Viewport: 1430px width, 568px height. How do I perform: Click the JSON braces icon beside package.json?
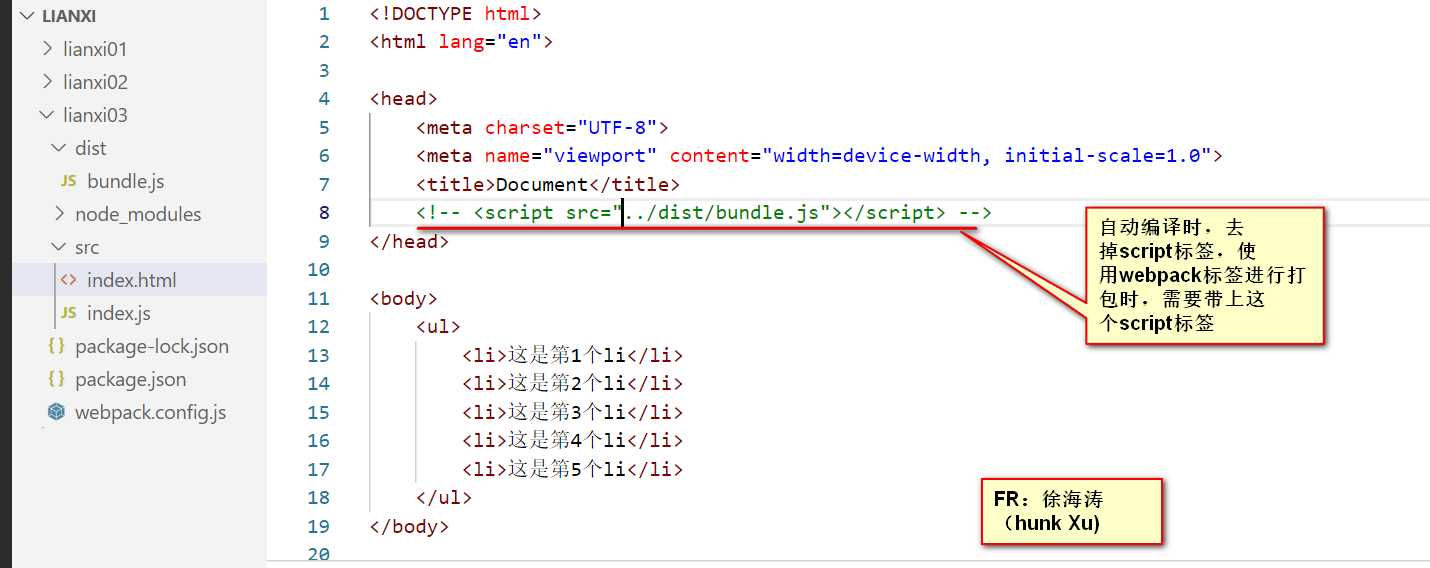56,379
